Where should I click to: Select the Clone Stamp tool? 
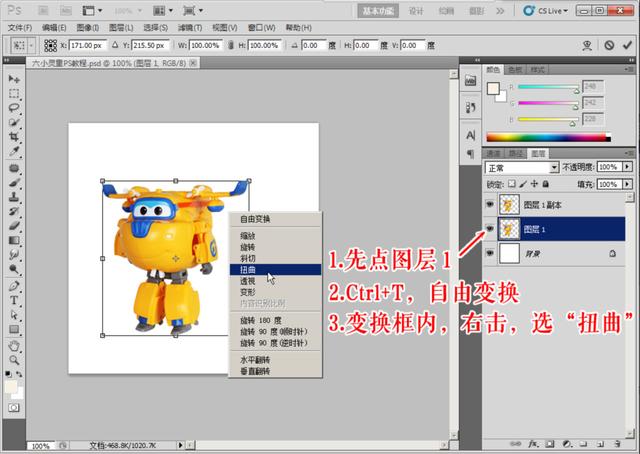coord(14,197)
